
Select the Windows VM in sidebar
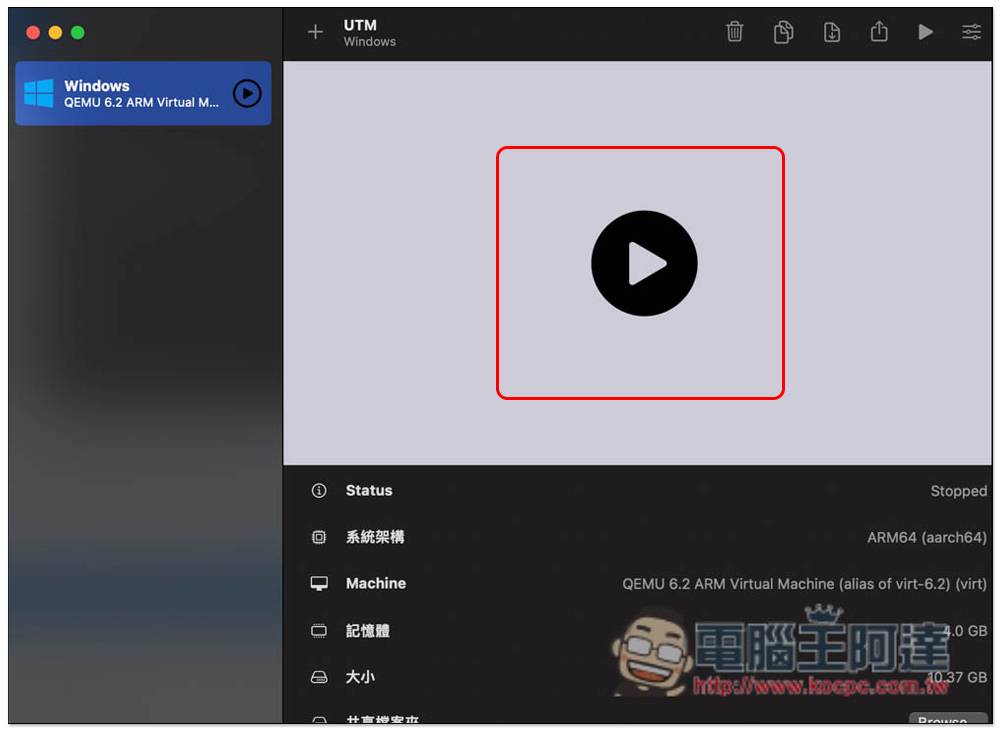143,93
